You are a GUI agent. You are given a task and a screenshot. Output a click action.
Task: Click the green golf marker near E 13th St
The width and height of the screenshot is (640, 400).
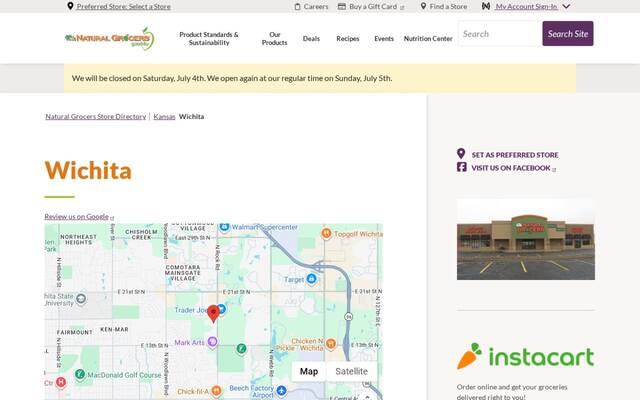click(x=242, y=349)
